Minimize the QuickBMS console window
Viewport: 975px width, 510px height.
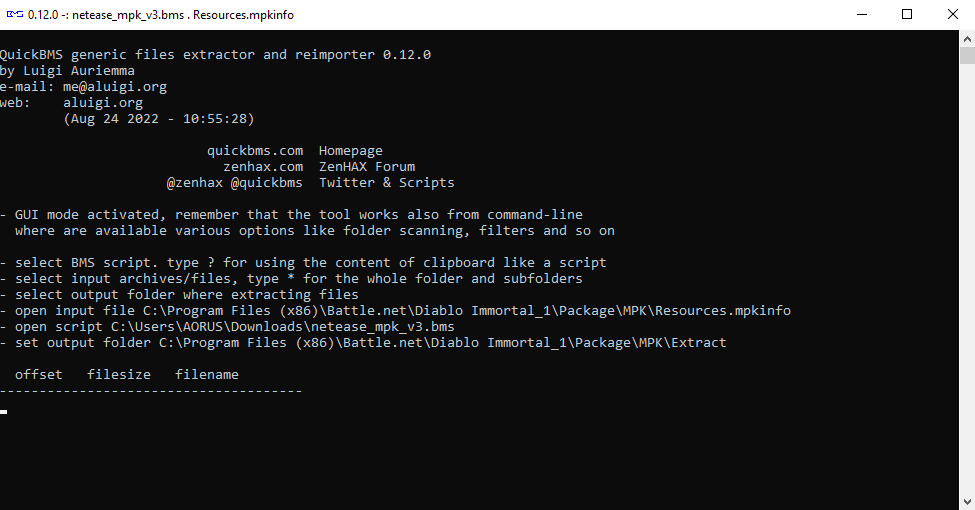(x=862, y=14)
